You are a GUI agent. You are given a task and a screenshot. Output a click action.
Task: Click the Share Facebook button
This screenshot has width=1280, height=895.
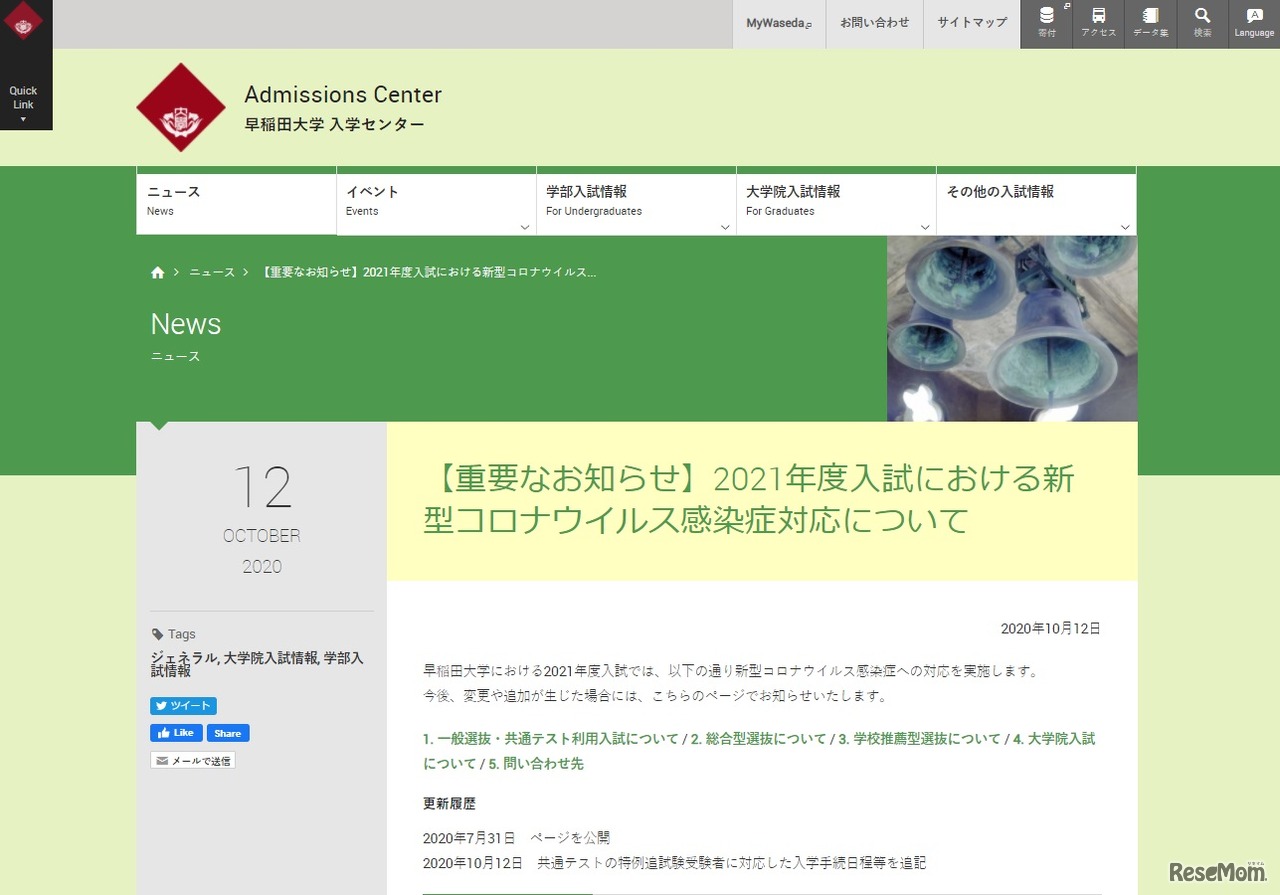point(228,732)
